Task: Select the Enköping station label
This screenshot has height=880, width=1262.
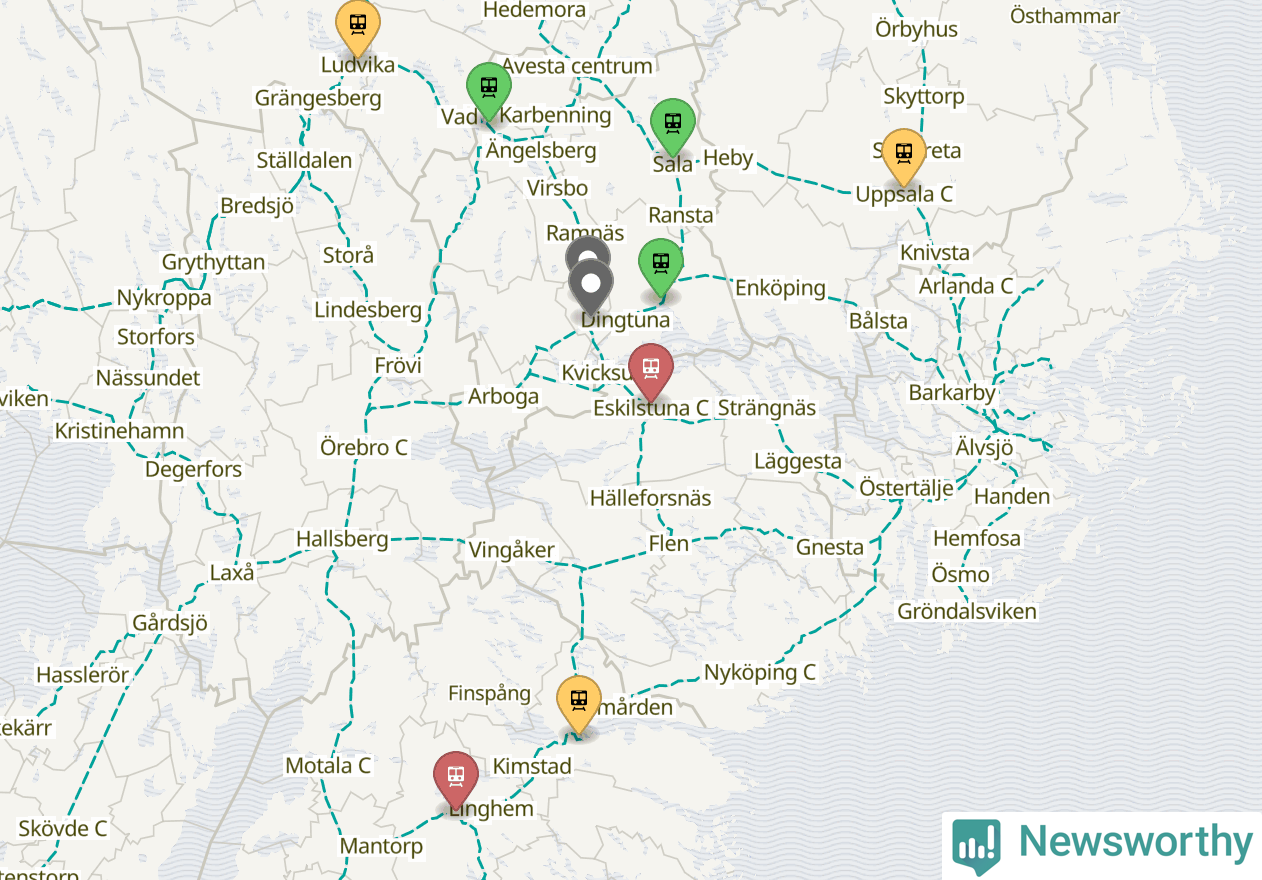Action: [x=781, y=288]
